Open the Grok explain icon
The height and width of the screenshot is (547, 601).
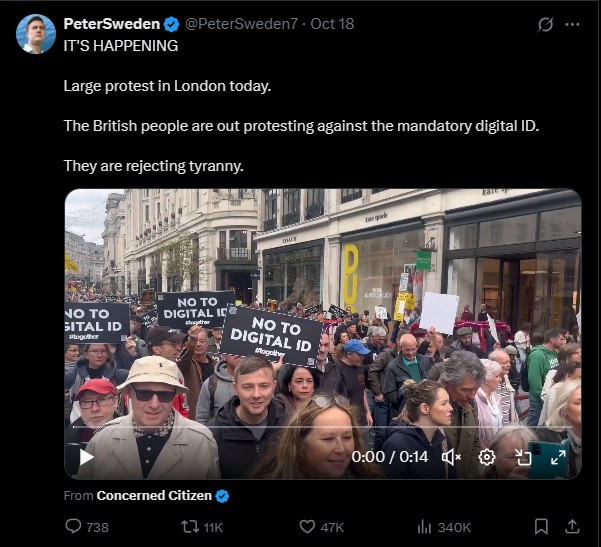(545, 24)
